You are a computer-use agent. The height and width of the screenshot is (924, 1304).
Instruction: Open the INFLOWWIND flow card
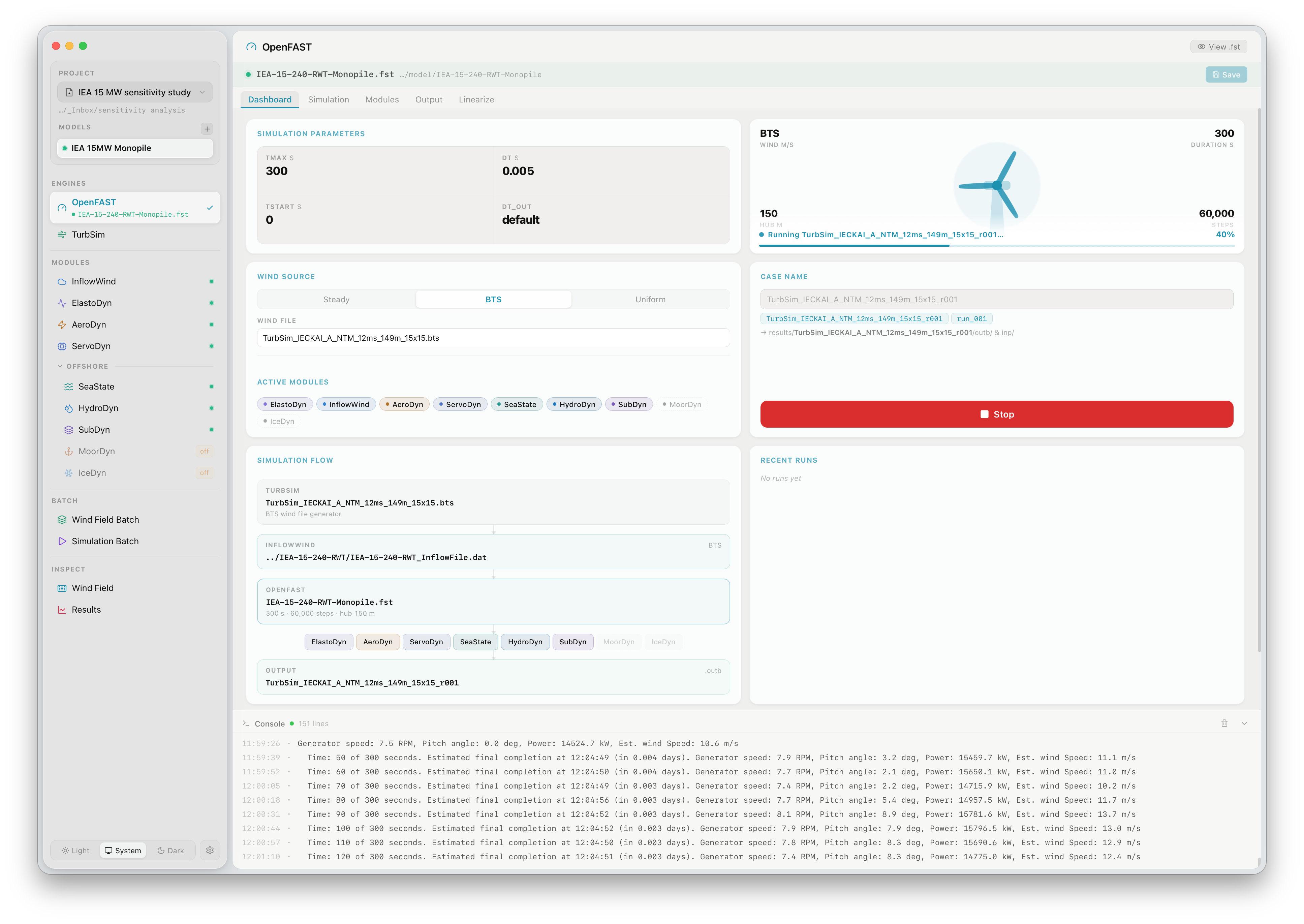tap(493, 552)
